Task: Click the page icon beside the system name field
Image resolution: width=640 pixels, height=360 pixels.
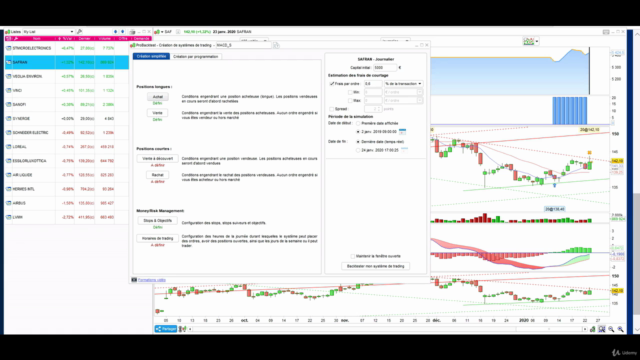Action: click(276, 45)
